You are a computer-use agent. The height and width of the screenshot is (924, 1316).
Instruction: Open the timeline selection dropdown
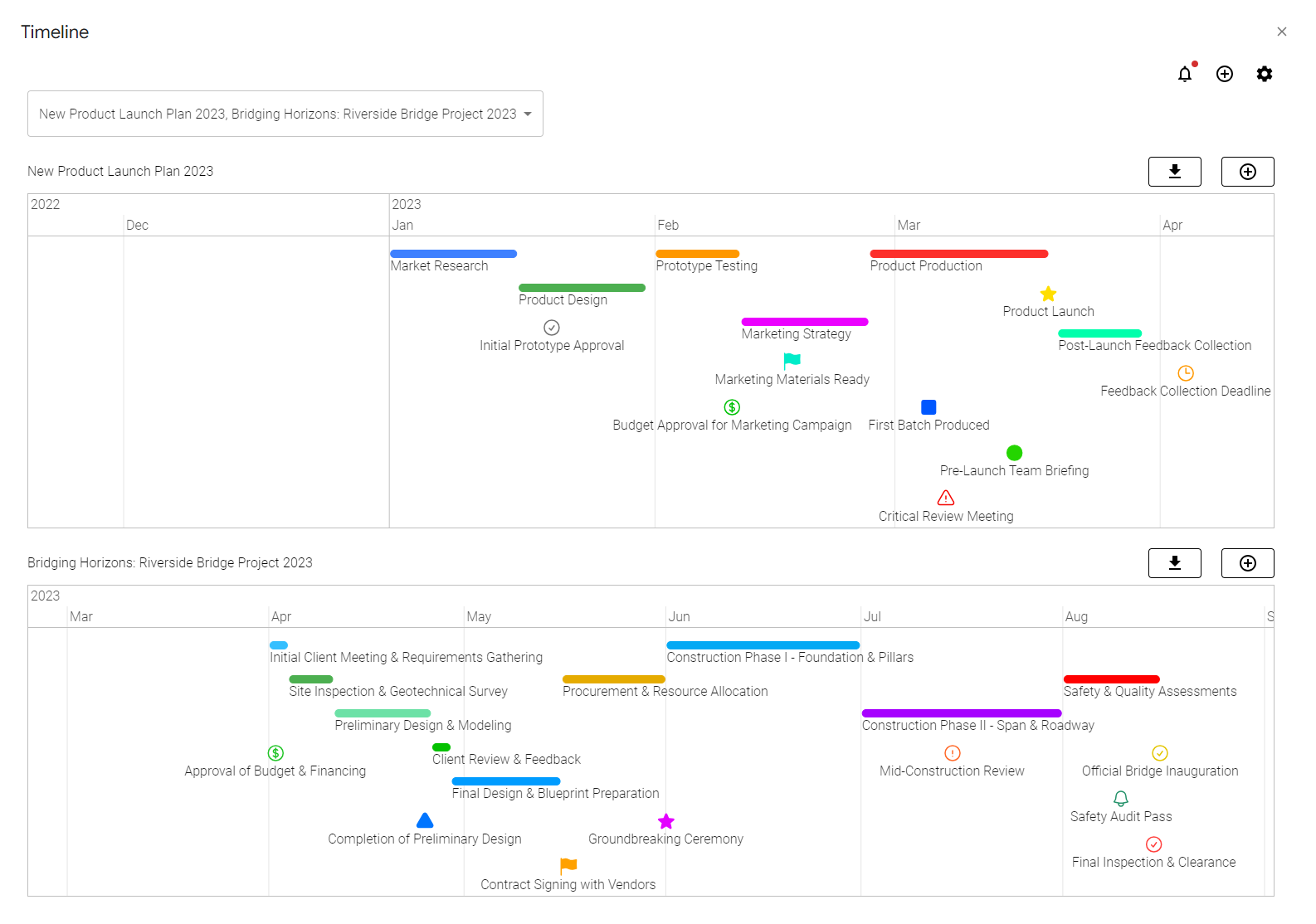coord(278,114)
